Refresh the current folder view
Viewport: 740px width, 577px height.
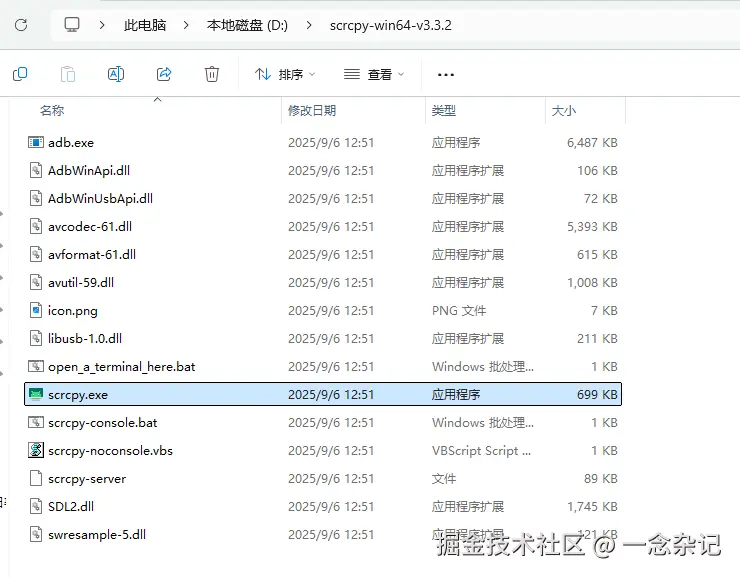[21, 25]
